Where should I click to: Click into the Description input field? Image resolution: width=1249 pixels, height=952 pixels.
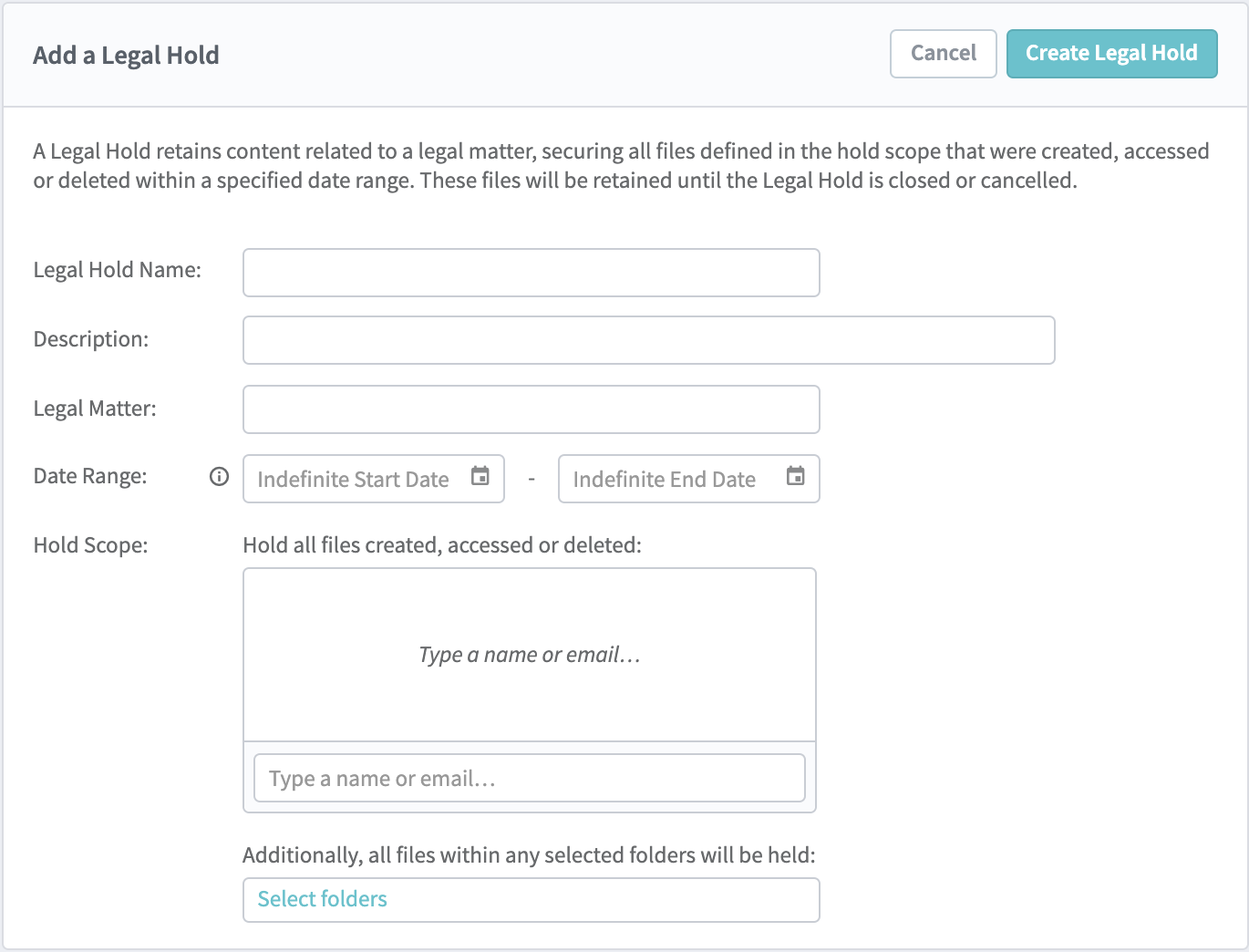point(648,340)
